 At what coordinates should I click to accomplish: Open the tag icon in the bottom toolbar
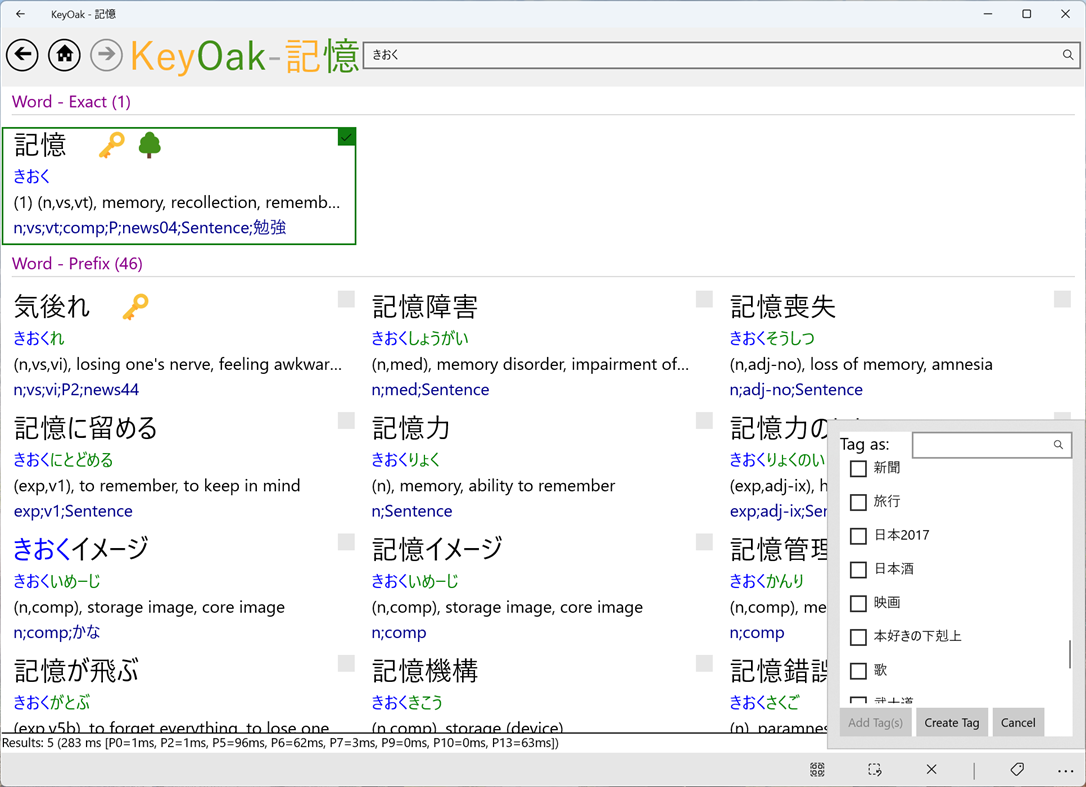(1016, 769)
